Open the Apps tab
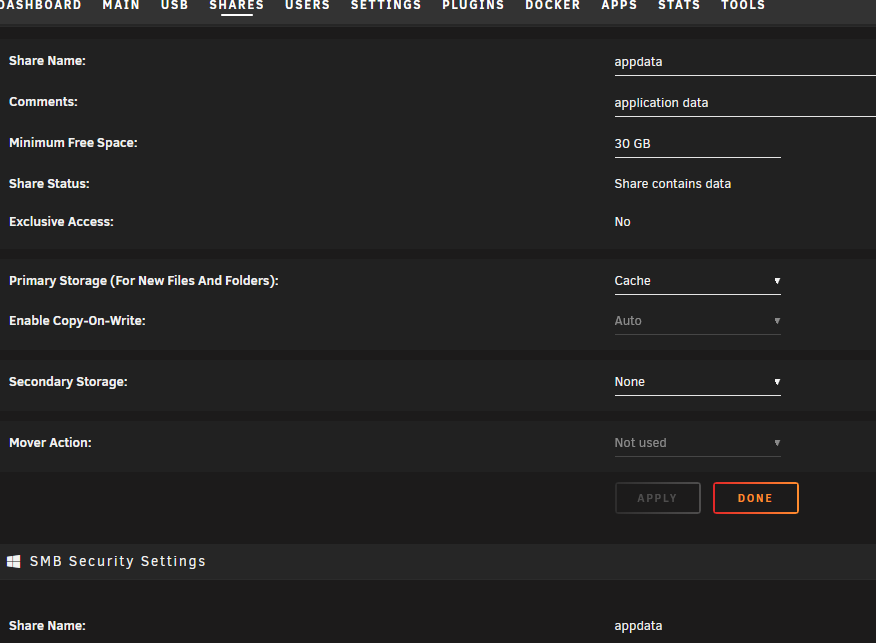876x643 pixels. point(619,6)
